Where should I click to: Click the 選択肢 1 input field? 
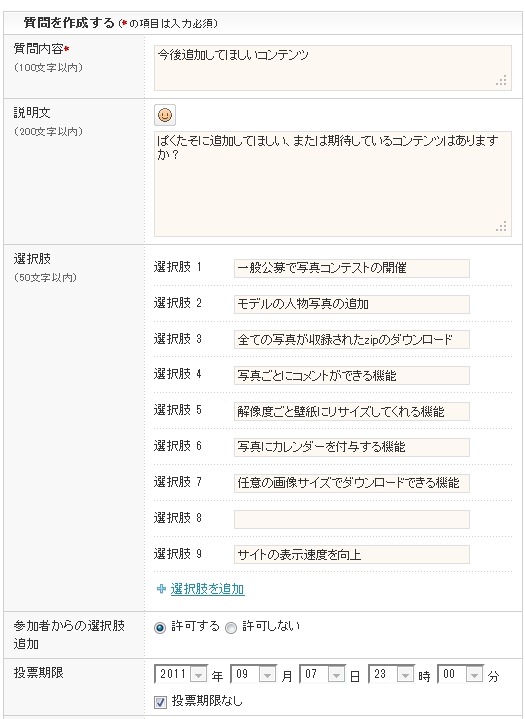click(352, 268)
